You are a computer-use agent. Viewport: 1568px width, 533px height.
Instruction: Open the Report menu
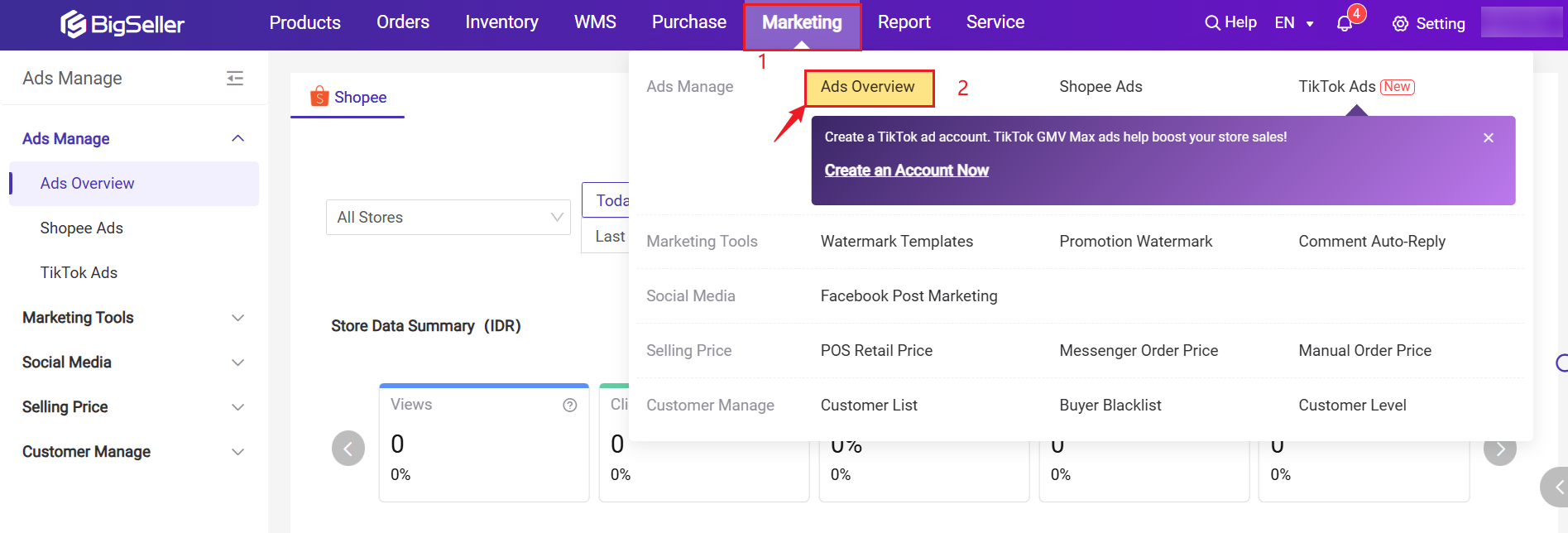[904, 22]
